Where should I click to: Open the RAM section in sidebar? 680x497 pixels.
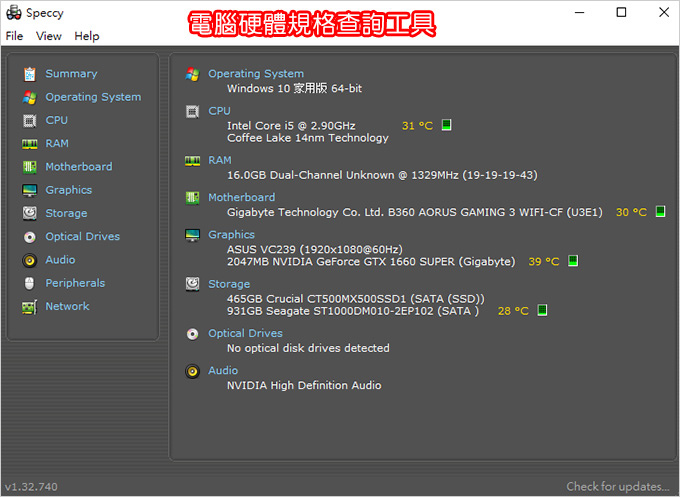point(57,144)
